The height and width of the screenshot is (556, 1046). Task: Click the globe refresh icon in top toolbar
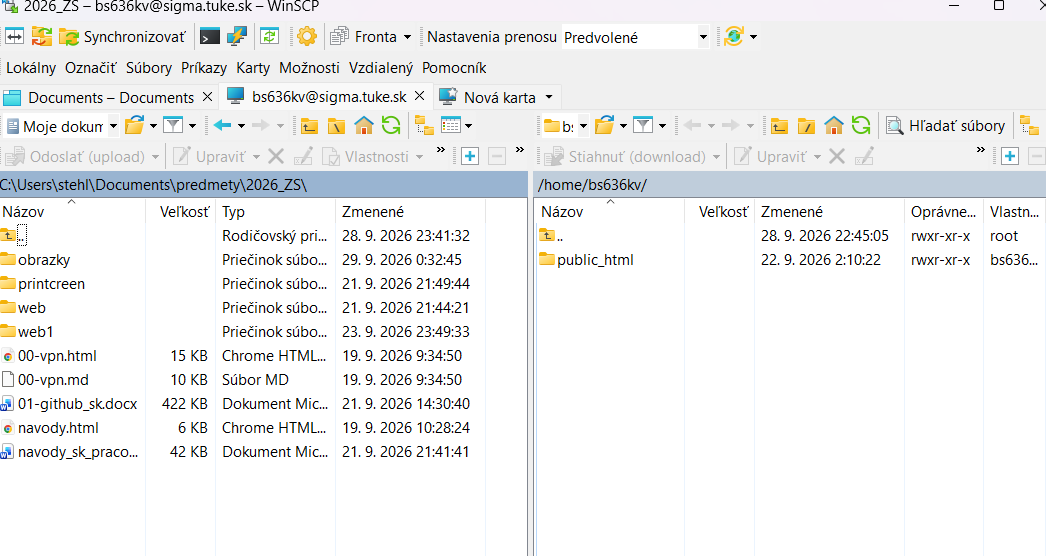point(733,36)
